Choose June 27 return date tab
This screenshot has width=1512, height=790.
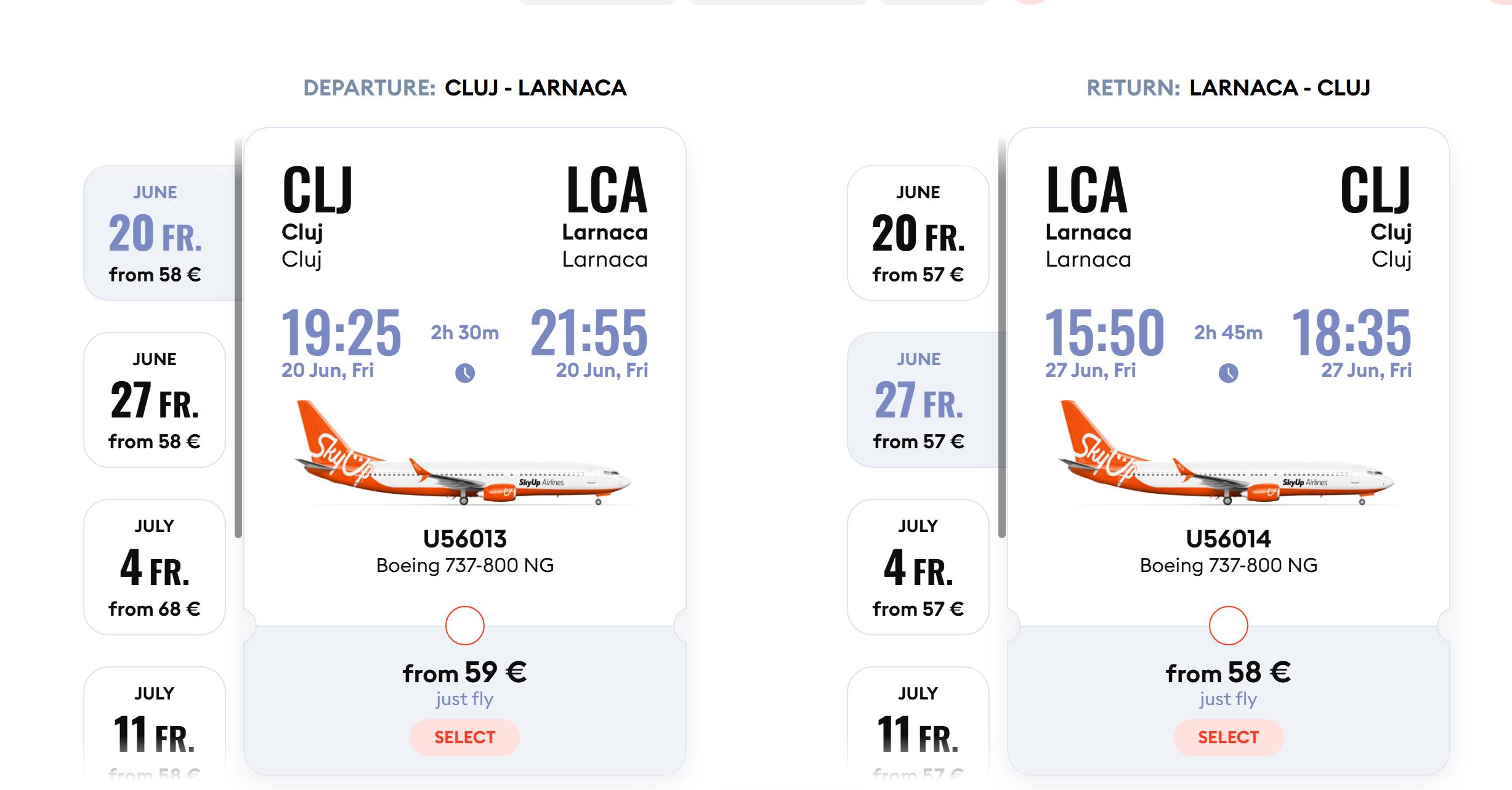(918, 400)
